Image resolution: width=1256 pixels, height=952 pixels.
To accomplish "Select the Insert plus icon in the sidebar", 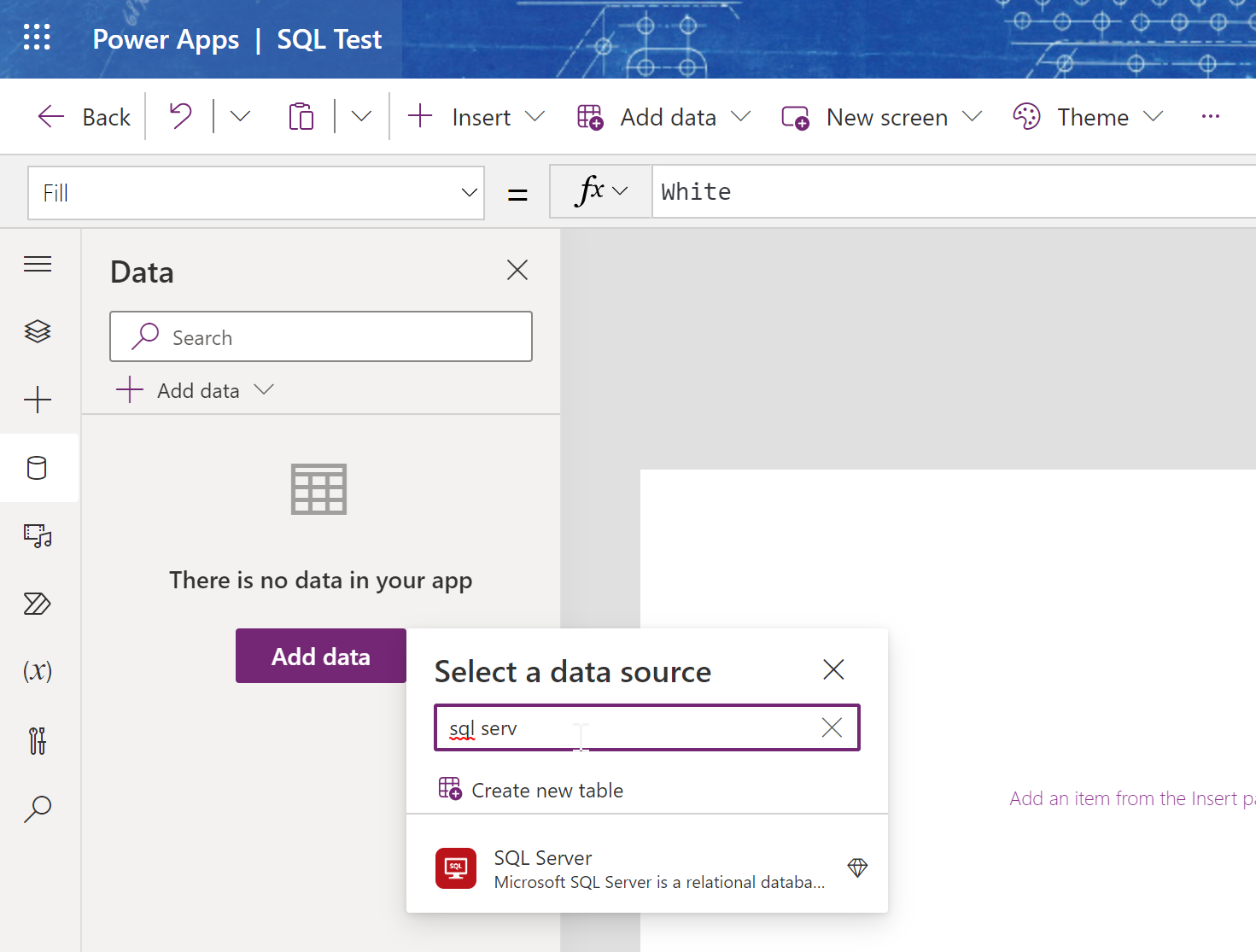I will pyautogui.click(x=38, y=399).
